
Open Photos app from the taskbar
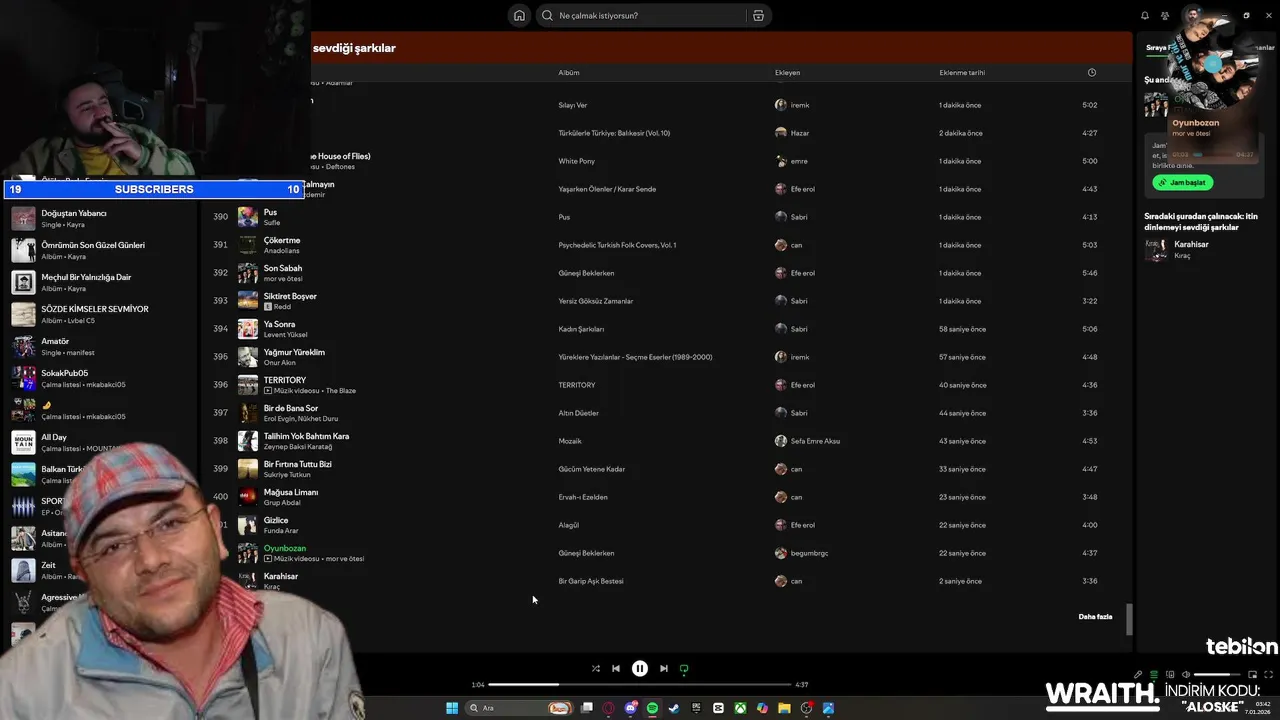pyautogui.click(x=828, y=708)
